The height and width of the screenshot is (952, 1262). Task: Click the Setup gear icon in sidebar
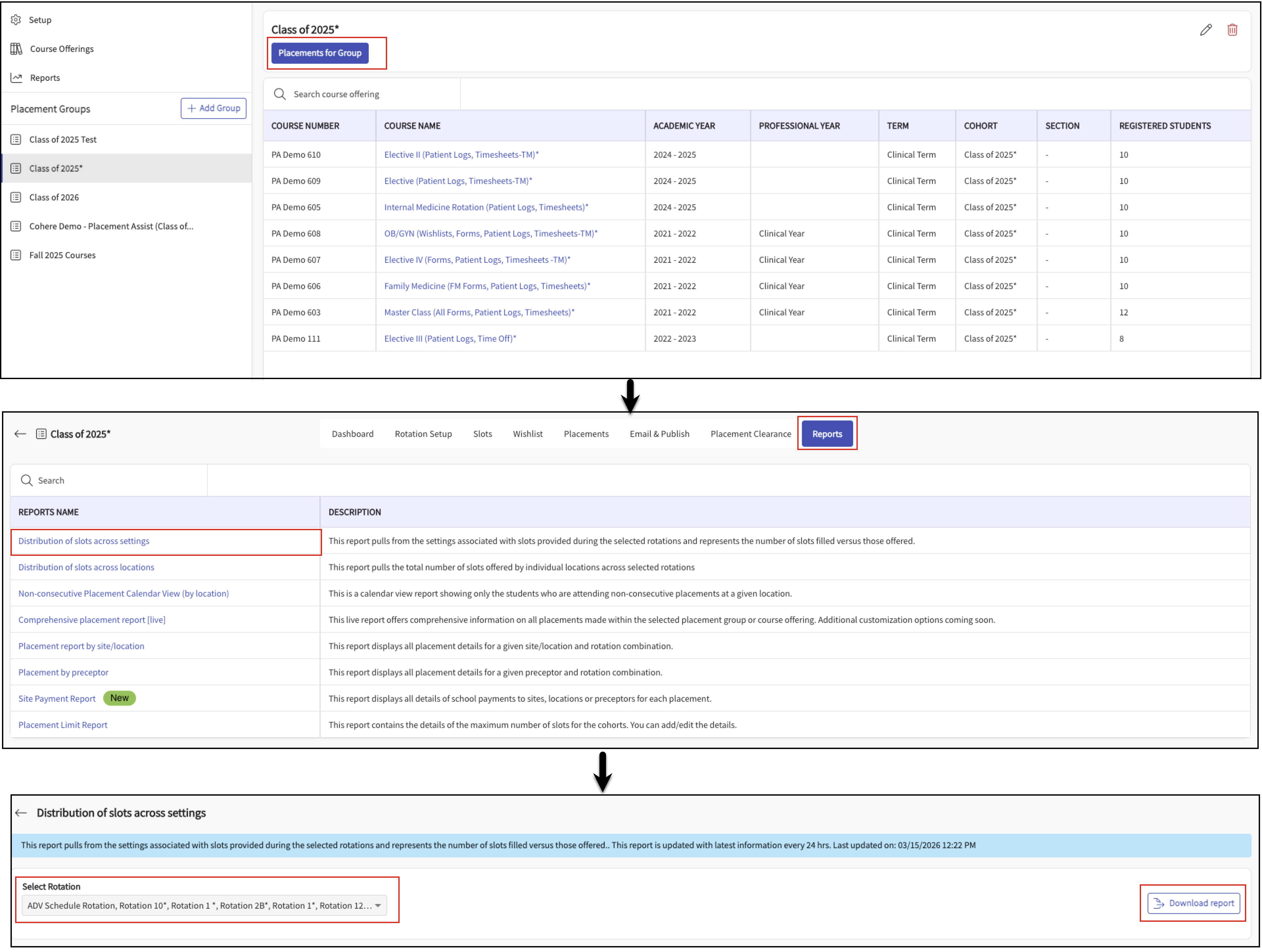pos(16,20)
